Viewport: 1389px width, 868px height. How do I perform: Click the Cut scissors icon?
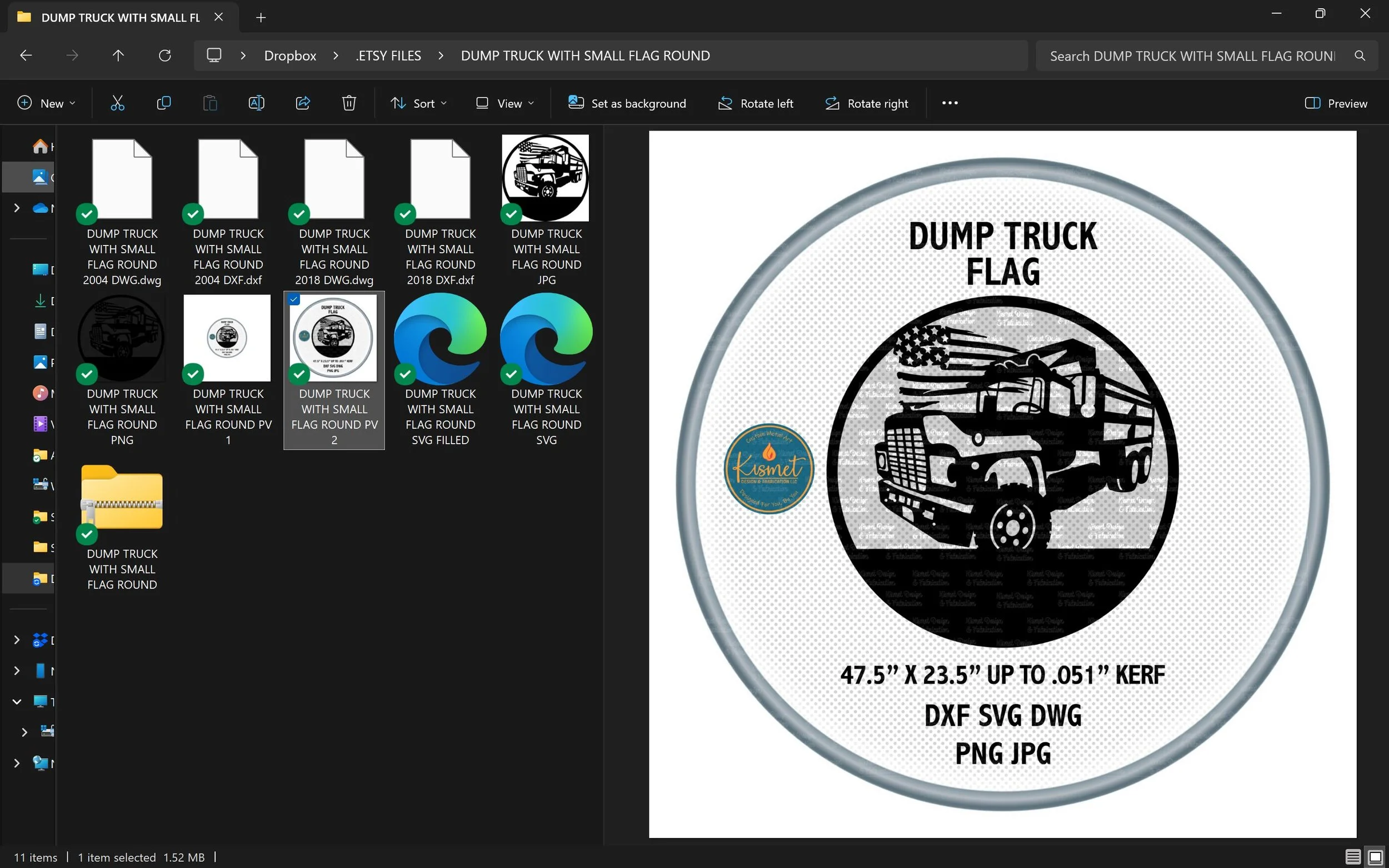117,103
